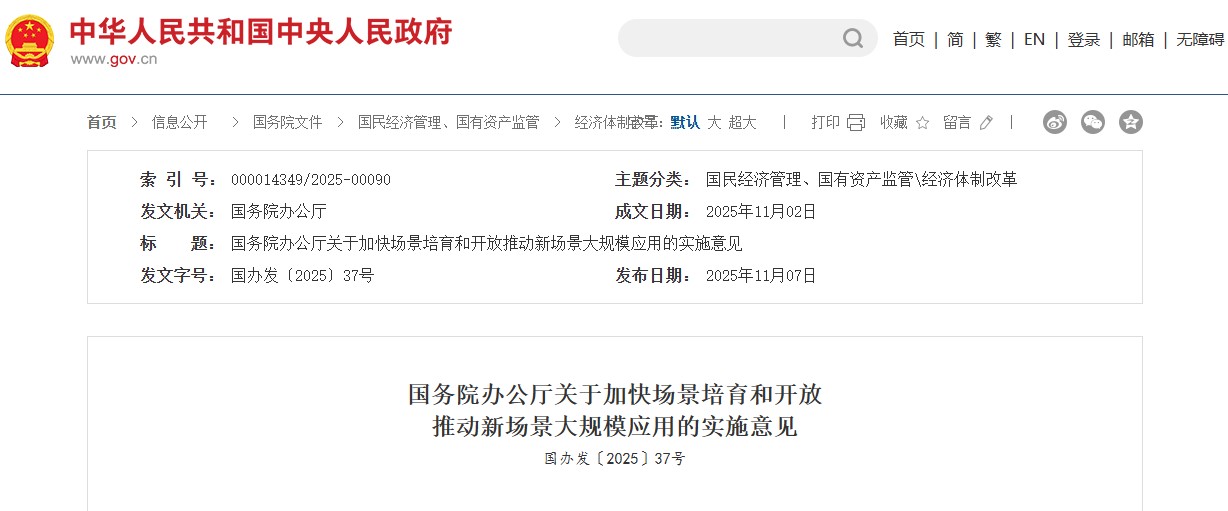
Task: Switch font size to 超大
Action: [743, 122]
